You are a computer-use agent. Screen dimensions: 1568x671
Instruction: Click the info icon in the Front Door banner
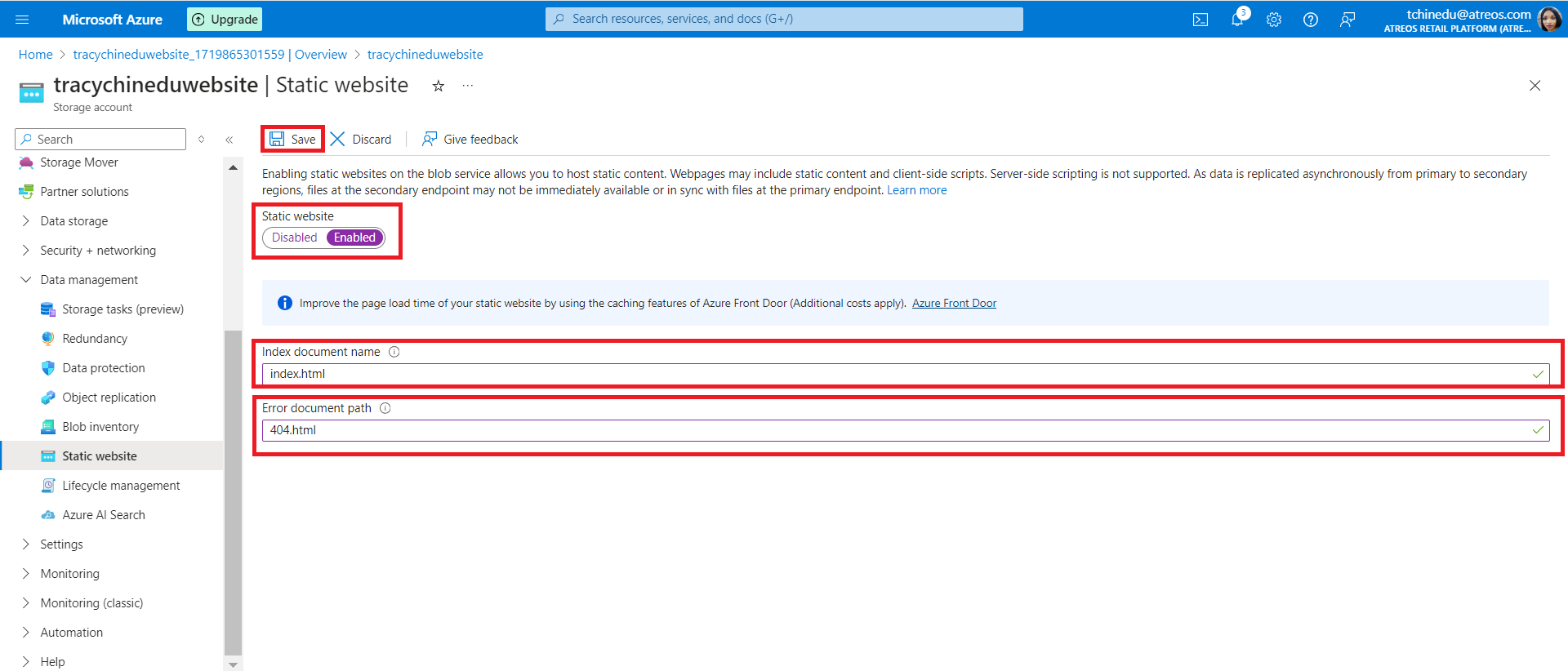(x=285, y=303)
